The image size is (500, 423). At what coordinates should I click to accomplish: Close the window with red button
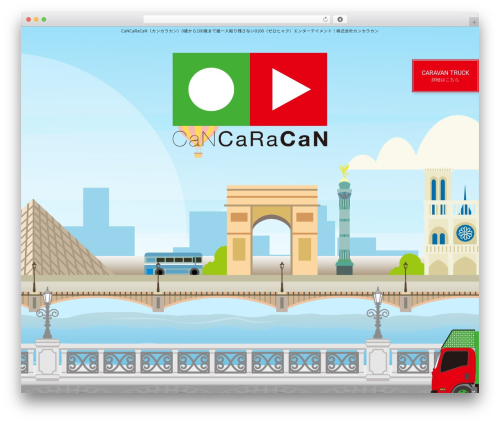[29, 19]
